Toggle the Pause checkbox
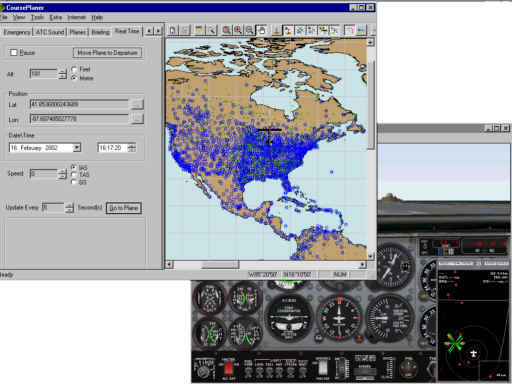 pyautogui.click(x=14, y=52)
